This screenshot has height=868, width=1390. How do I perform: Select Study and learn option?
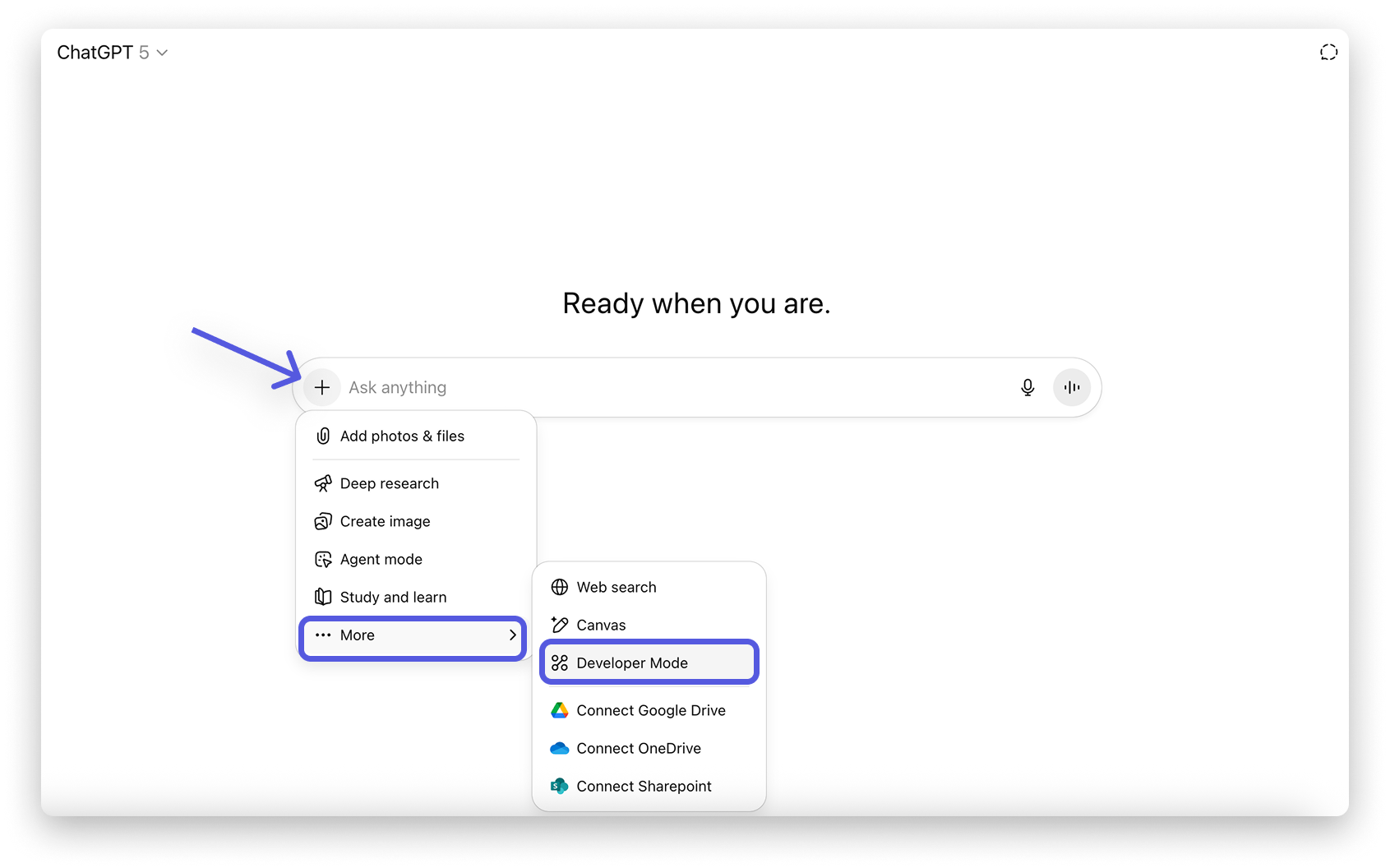pyautogui.click(x=393, y=597)
